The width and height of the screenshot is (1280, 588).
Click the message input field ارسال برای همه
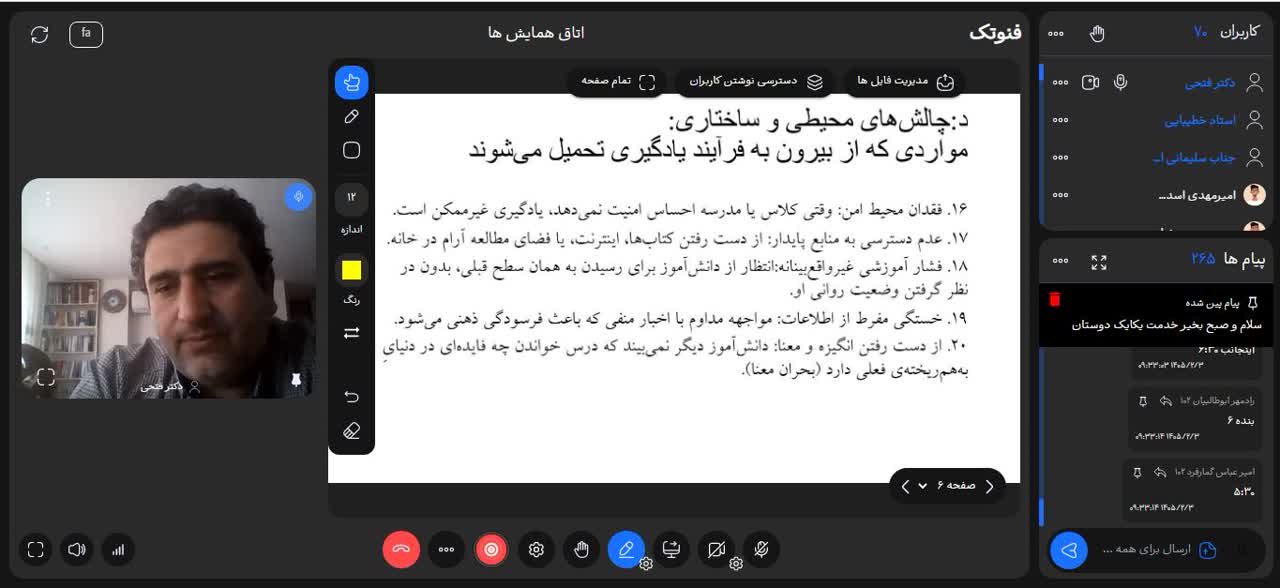pos(1148,549)
